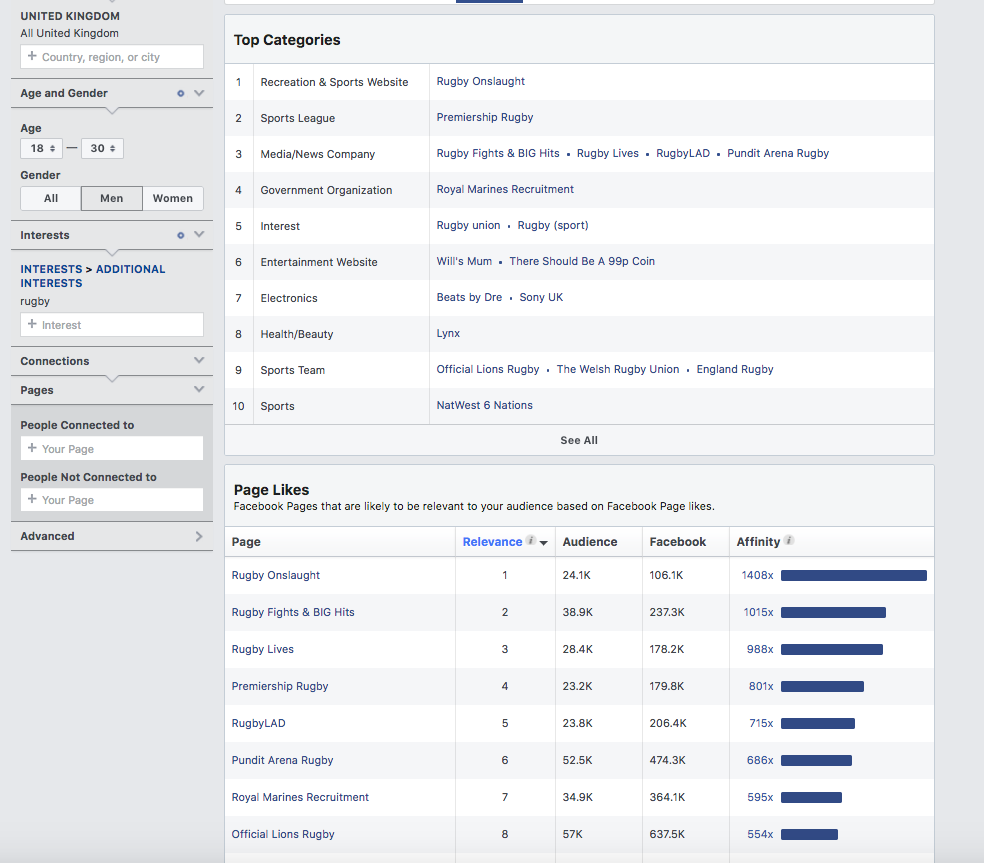The height and width of the screenshot is (863, 984).
Task: Open Rugby Onslaught in Top Categories
Action: pyautogui.click(x=481, y=82)
